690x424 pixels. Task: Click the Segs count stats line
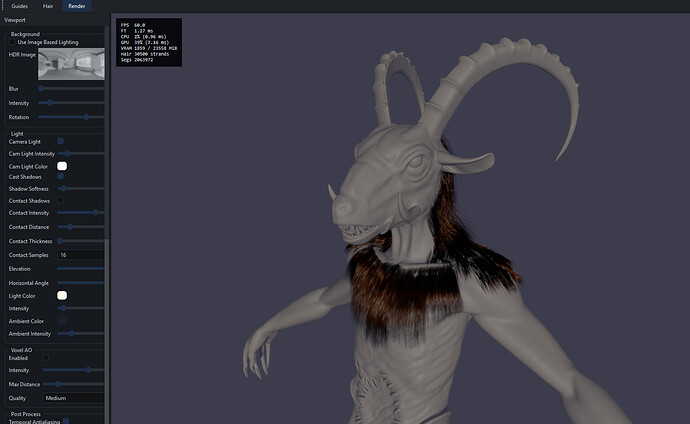pos(137,59)
